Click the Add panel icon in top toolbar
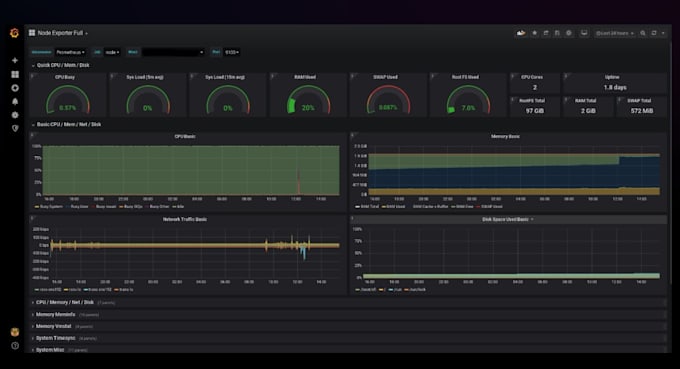This screenshot has height=369, width=680. pos(521,33)
